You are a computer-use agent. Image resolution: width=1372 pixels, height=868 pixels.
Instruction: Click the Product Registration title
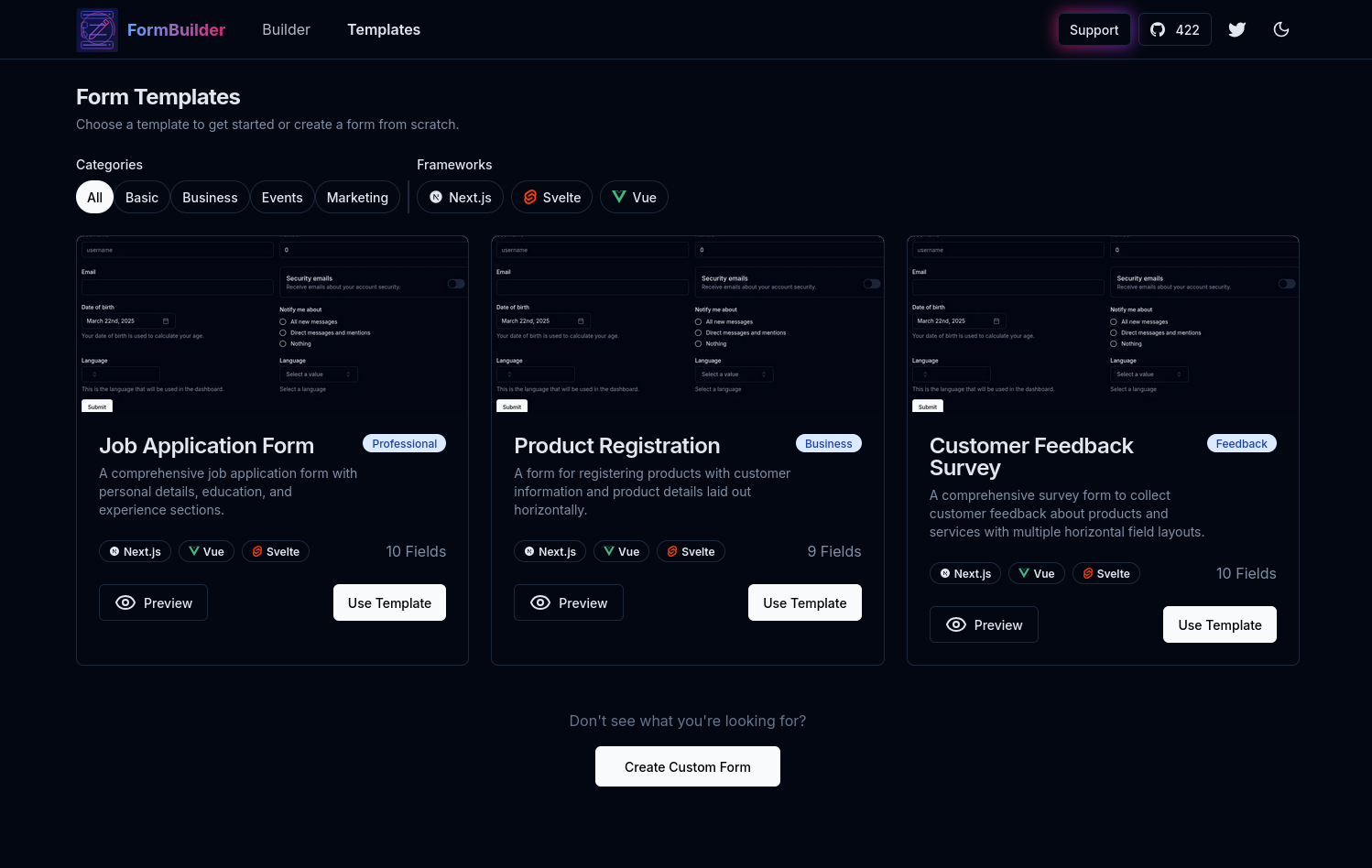tap(616, 446)
